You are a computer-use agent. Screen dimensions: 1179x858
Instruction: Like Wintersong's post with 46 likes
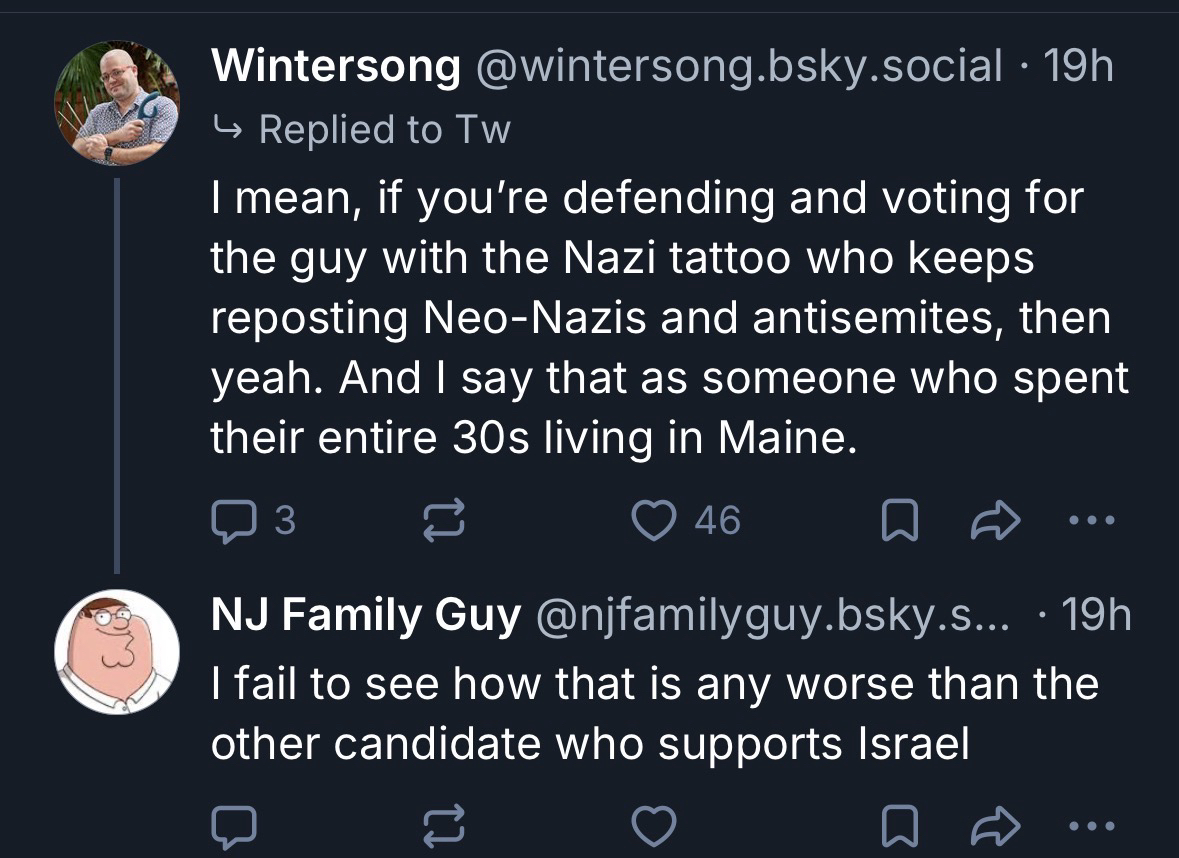[657, 519]
